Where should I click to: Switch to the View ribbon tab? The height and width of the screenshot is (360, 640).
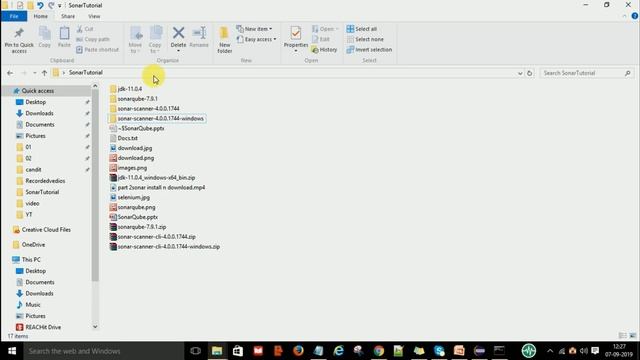pos(94,16)
